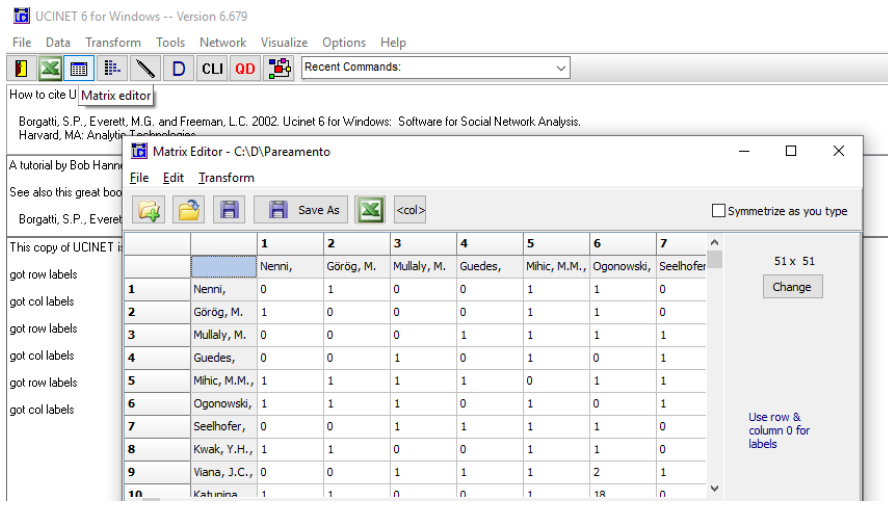Screen dimensions: 890x506
Task: Click the CLI command line button
Action: 212,68
